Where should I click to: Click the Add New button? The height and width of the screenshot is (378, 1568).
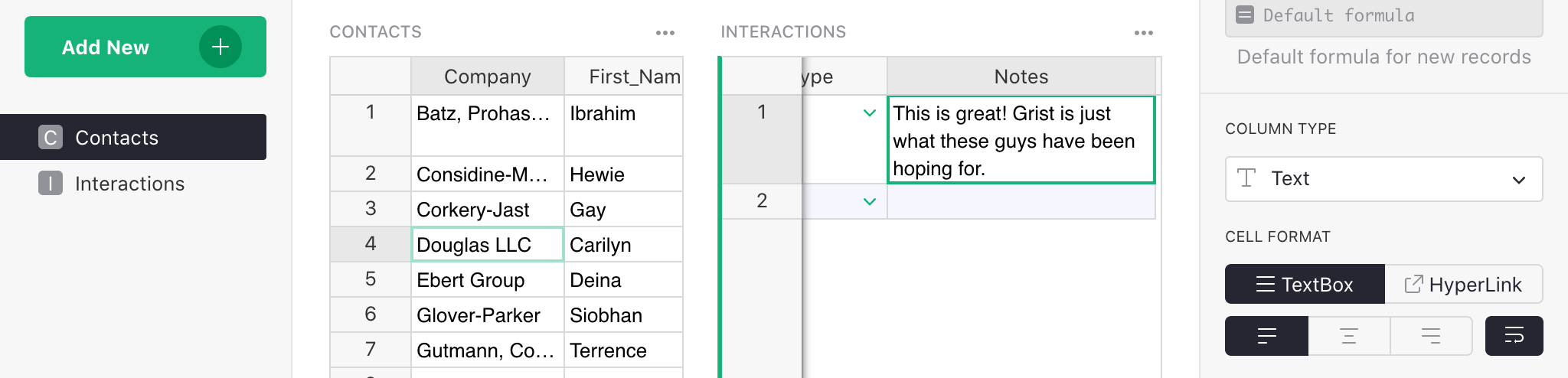click(x=106, y=47)
